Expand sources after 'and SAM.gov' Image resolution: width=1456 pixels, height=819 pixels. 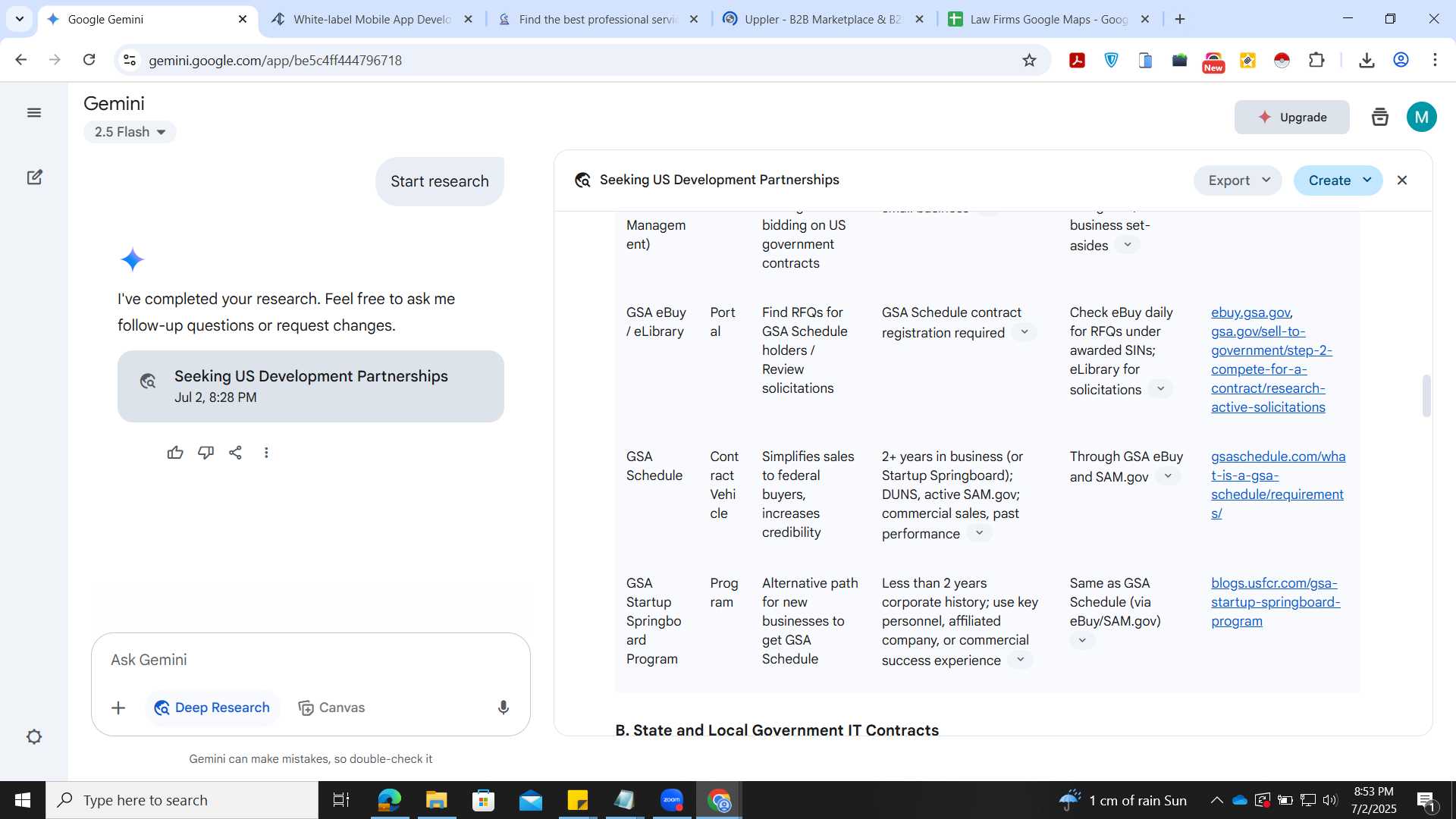pyautogui.click(x=1168, y=476)
